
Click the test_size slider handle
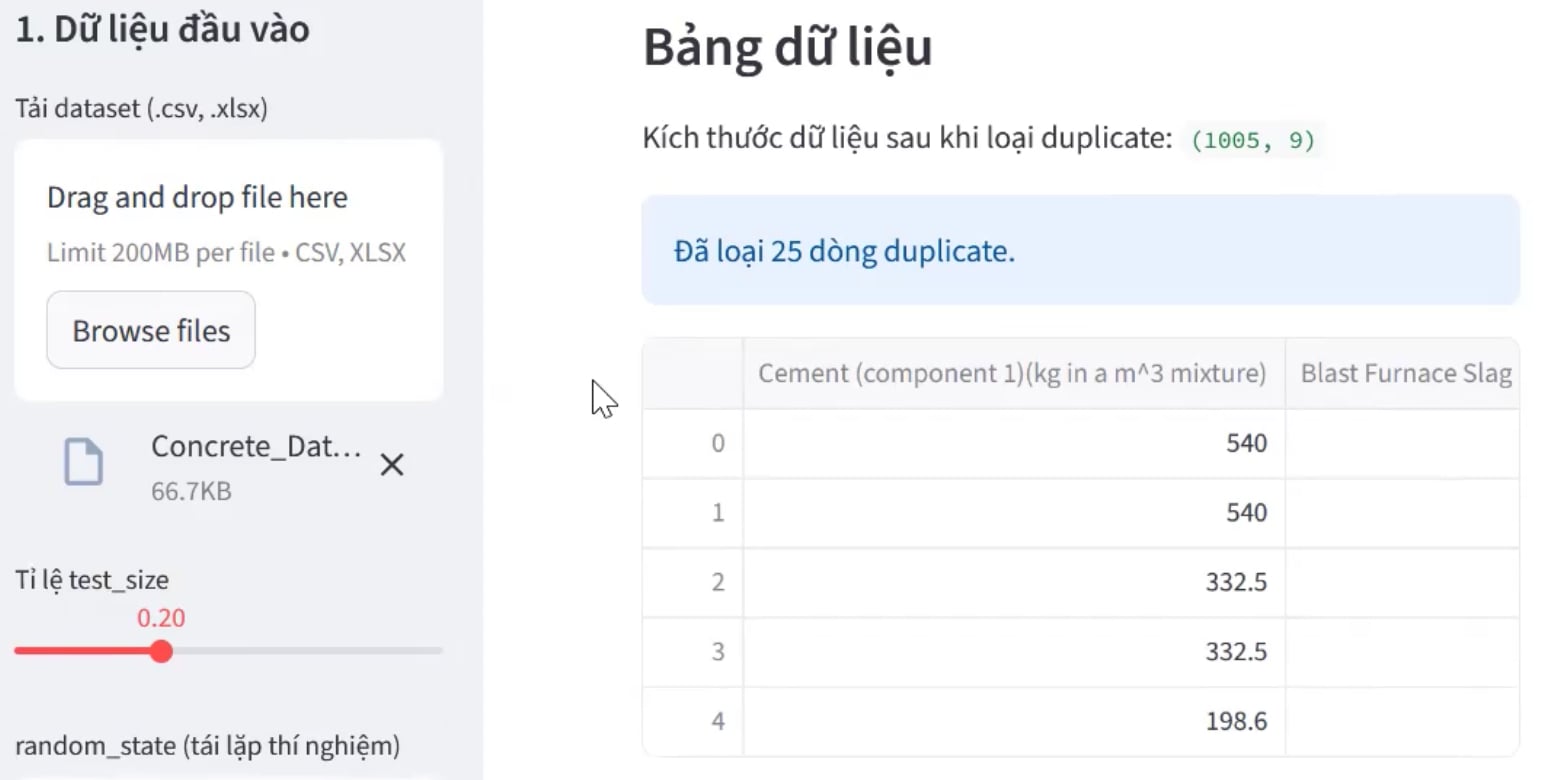pos(161,652)
